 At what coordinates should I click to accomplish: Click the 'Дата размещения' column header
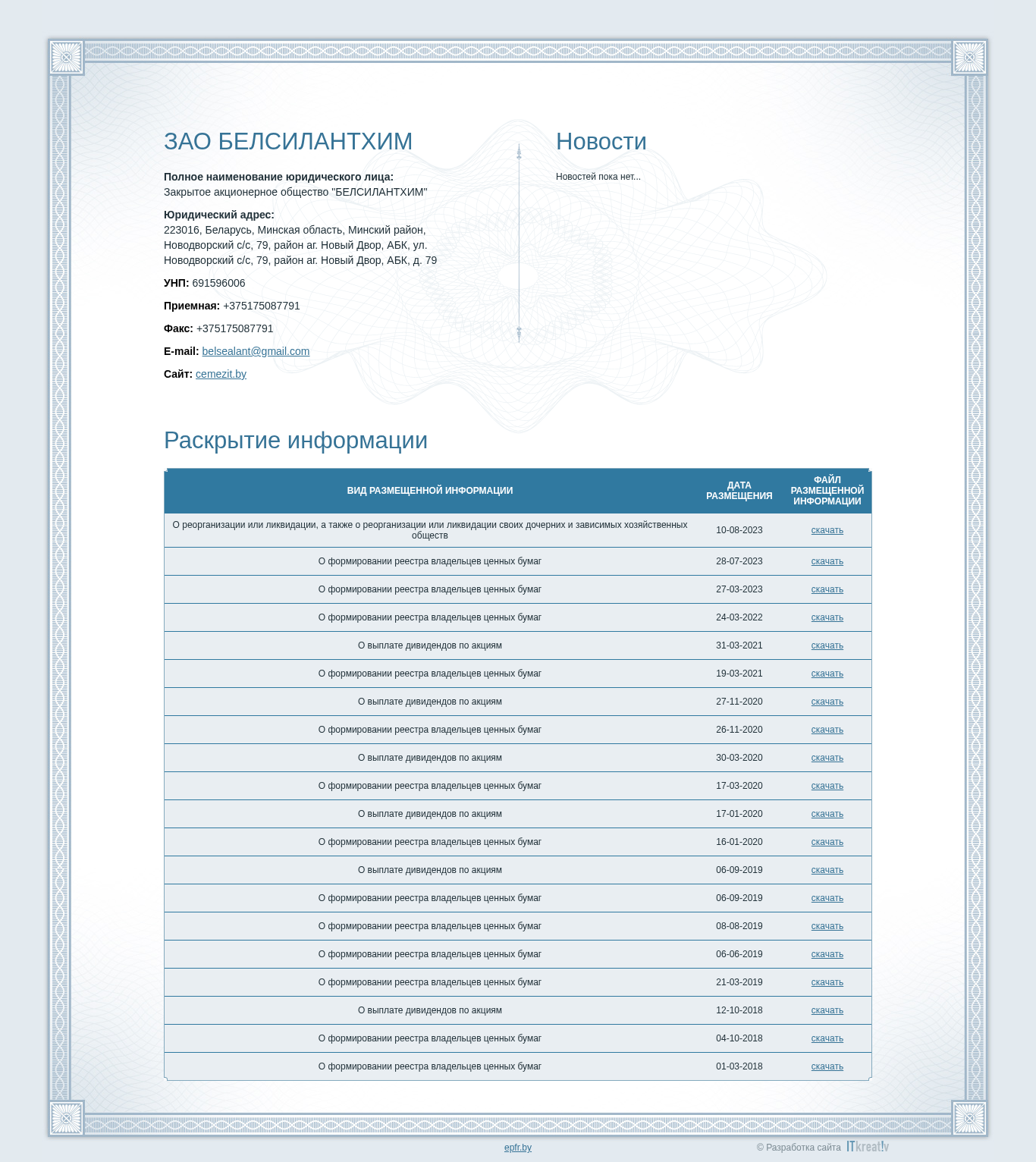click(x=739, y=491)
